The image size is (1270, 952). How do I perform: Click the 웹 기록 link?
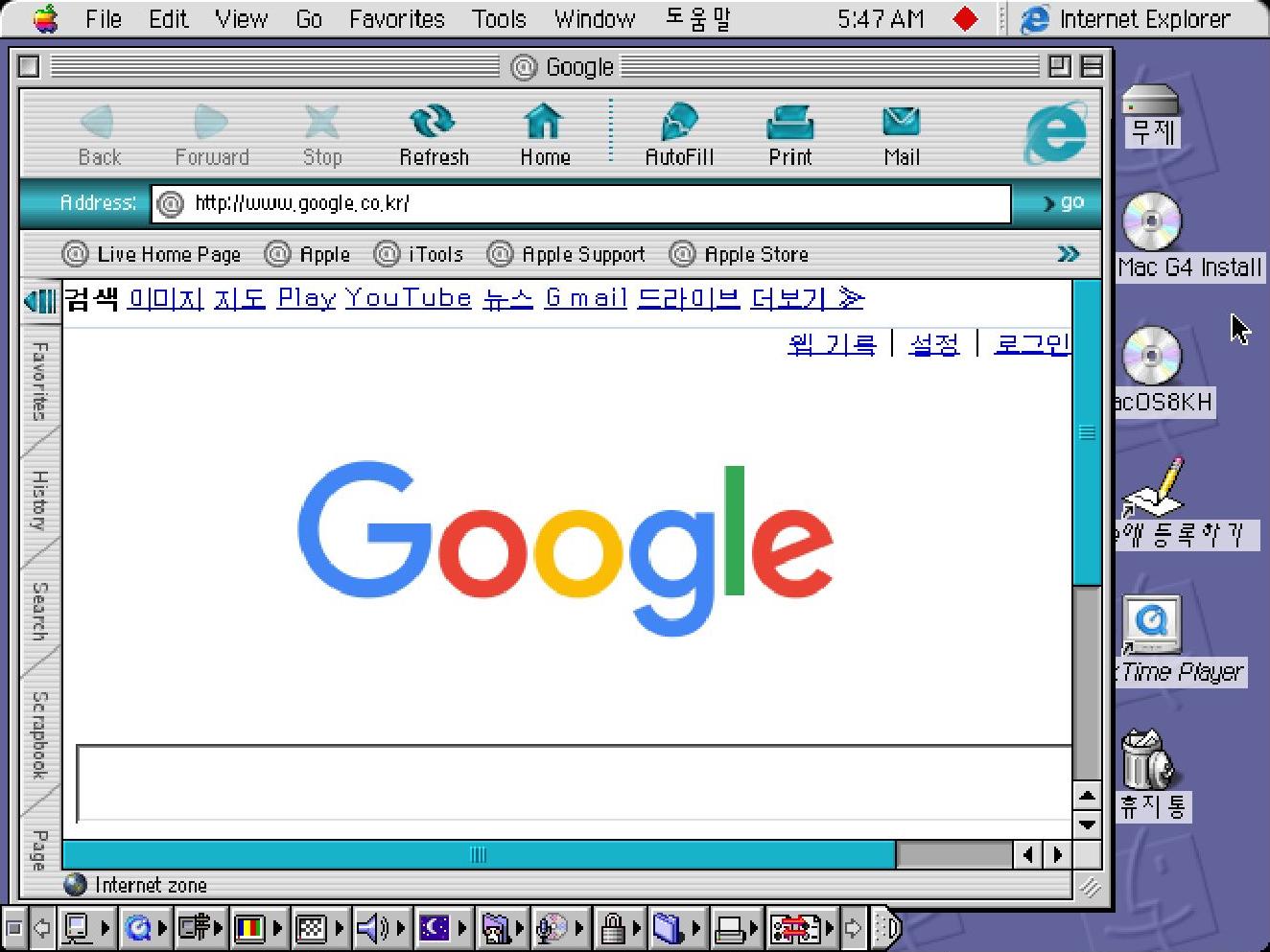coord(832,343)
